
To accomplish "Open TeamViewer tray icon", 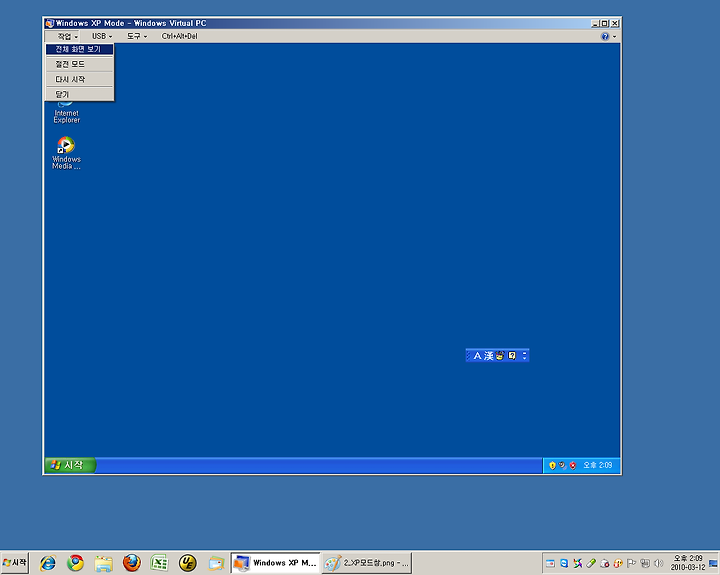I will point(564,563).
